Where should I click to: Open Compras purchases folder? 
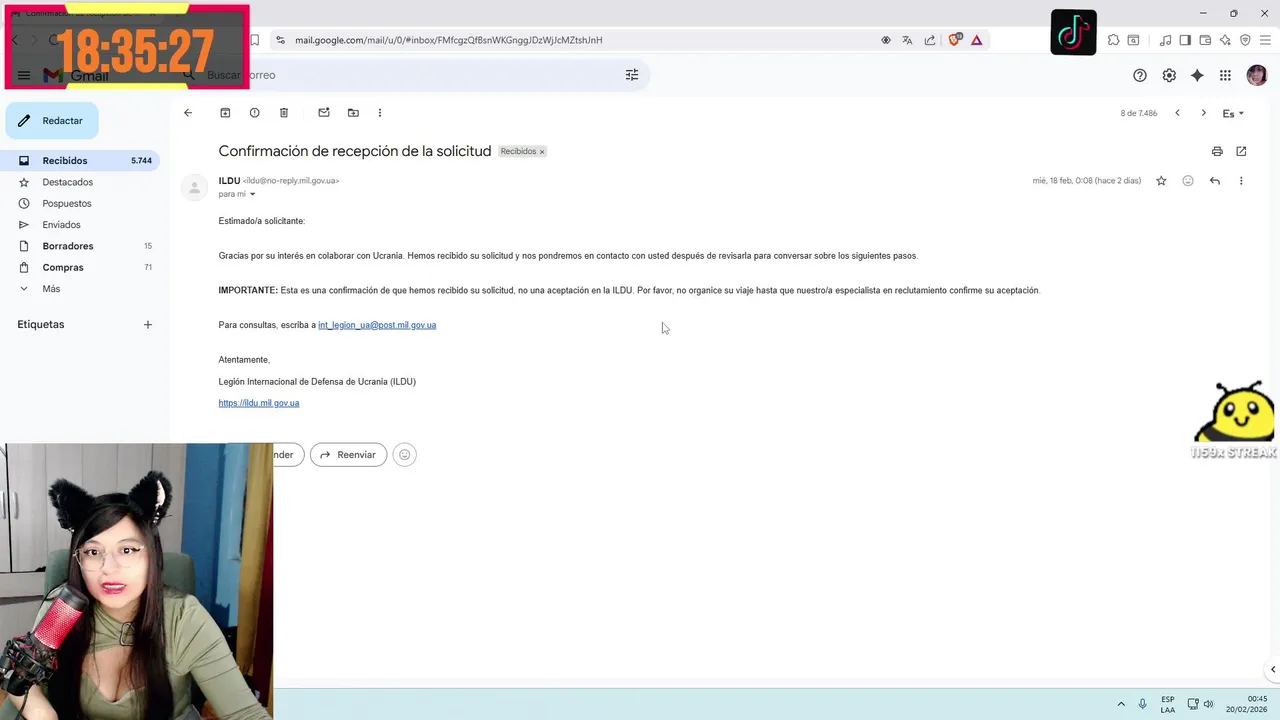click(x=62, y=268)
